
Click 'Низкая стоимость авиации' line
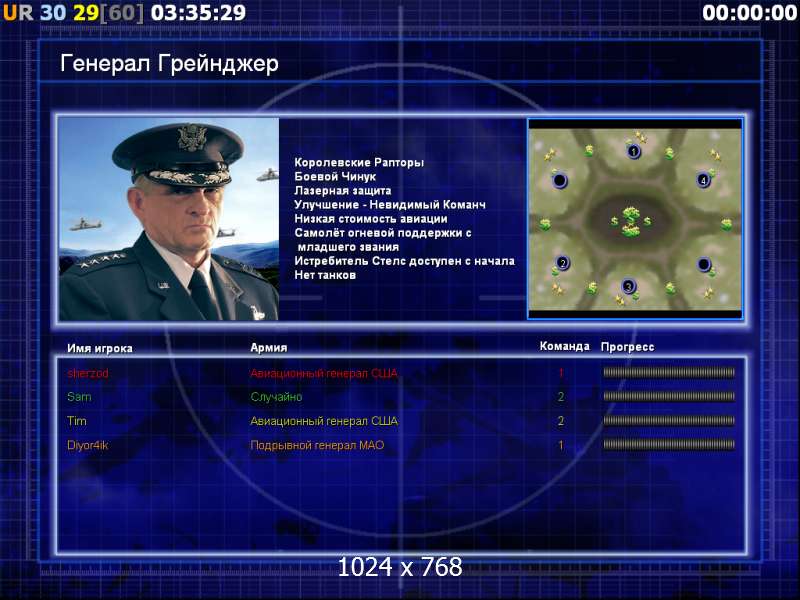[371, 219]
